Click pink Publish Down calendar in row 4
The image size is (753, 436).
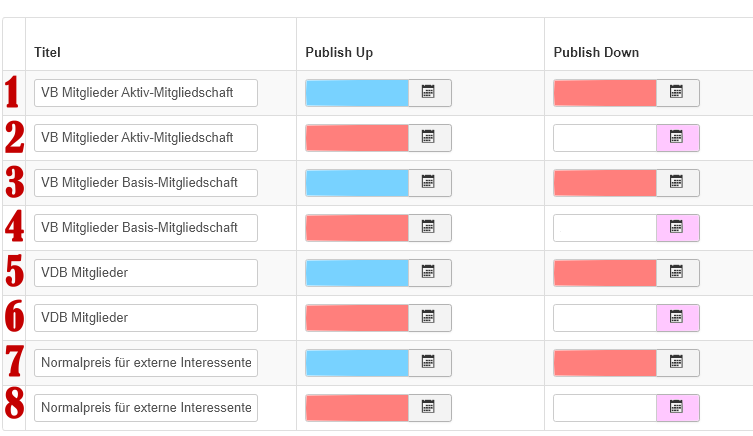point(677,228)
